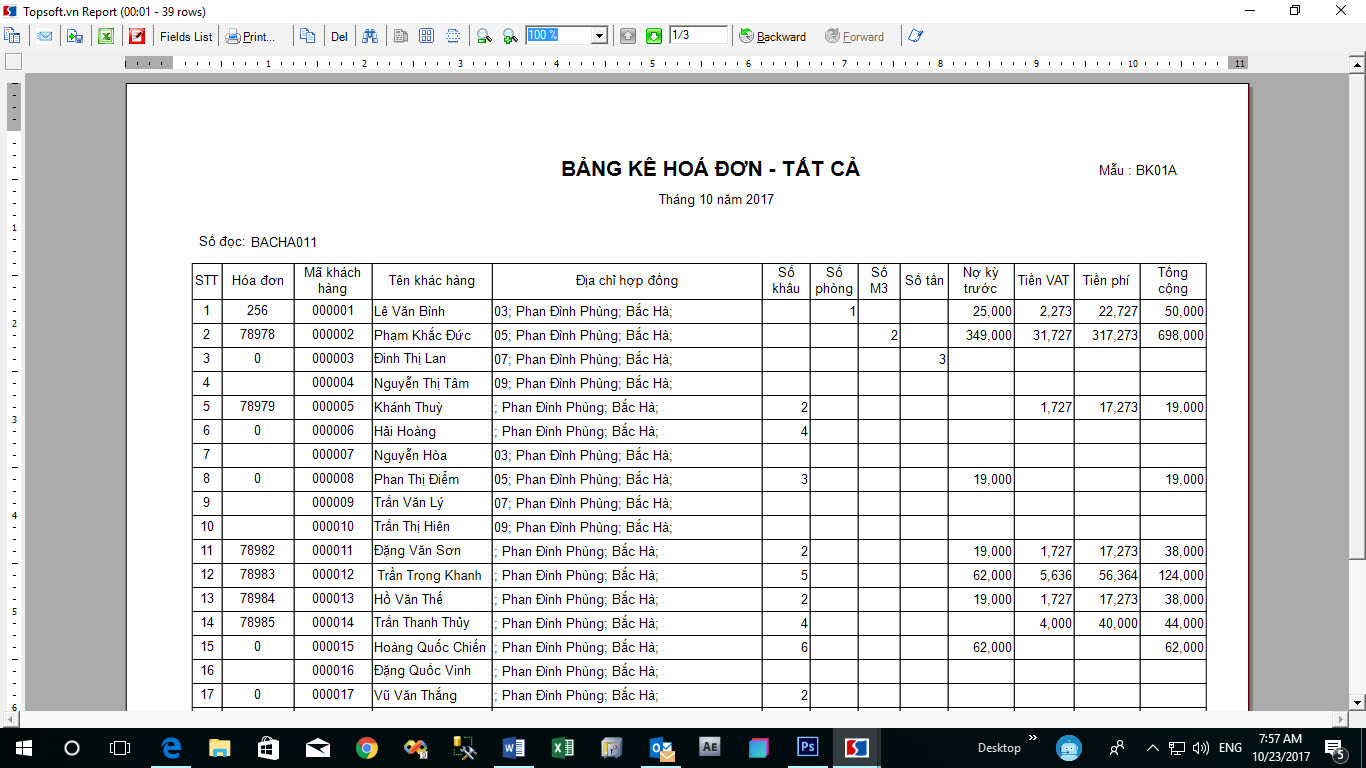Open find with the binoculars icon
The width and height of the screenshot is (1366, 768).
(x=370, y=36)
